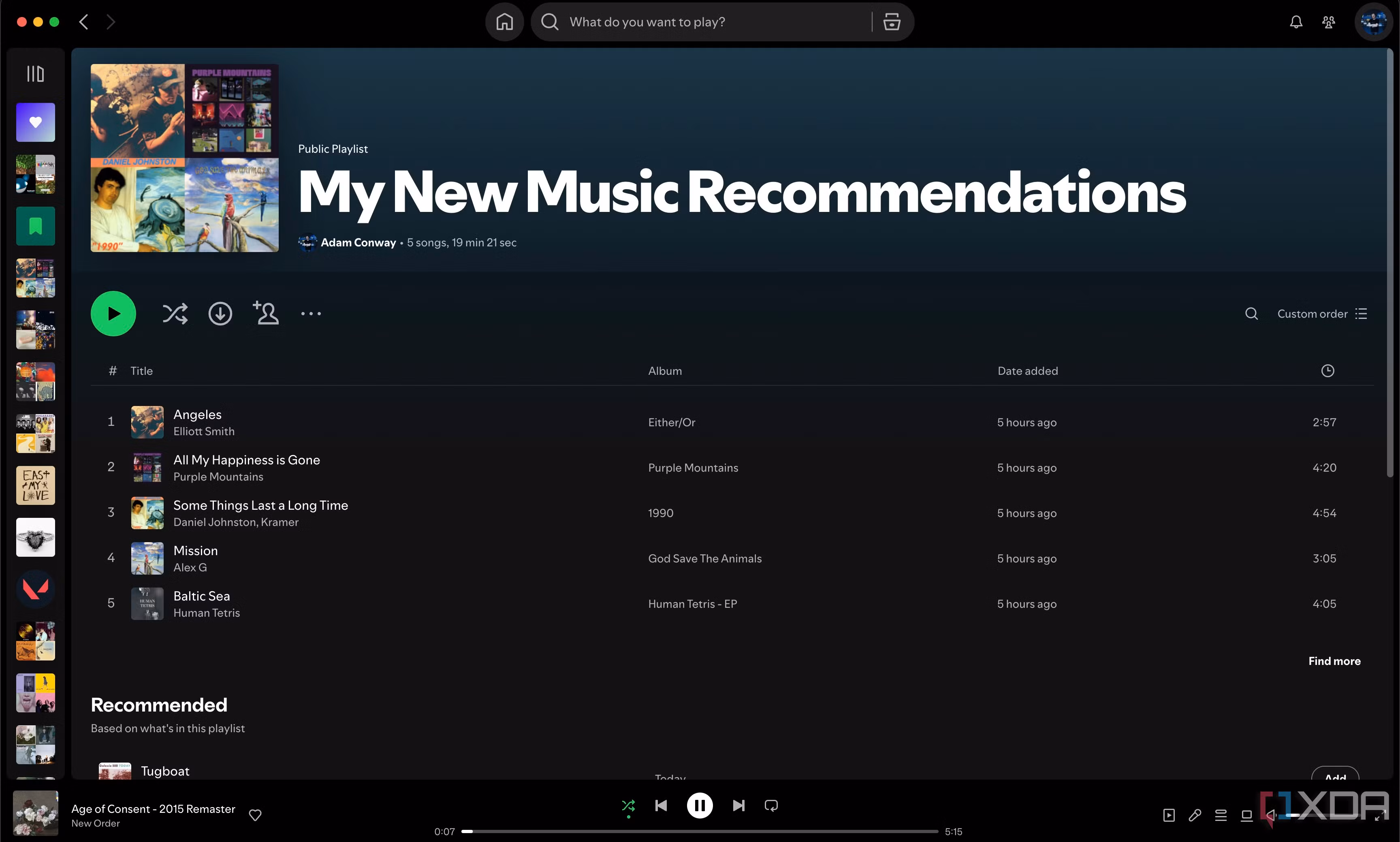Sort by the Title column header
Viewport: 1400px width, 842px height.
pyautogui.click(x=141, y=371)
